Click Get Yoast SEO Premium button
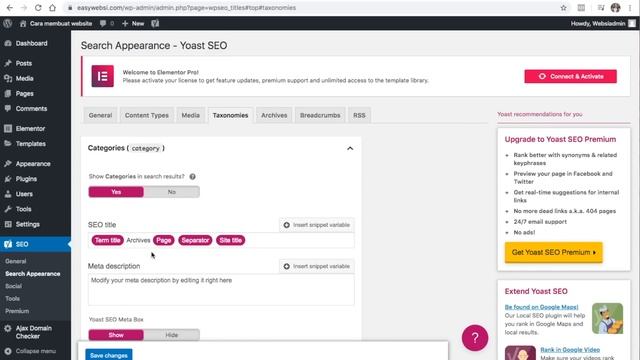640x360 pixels. click(553, 252)
